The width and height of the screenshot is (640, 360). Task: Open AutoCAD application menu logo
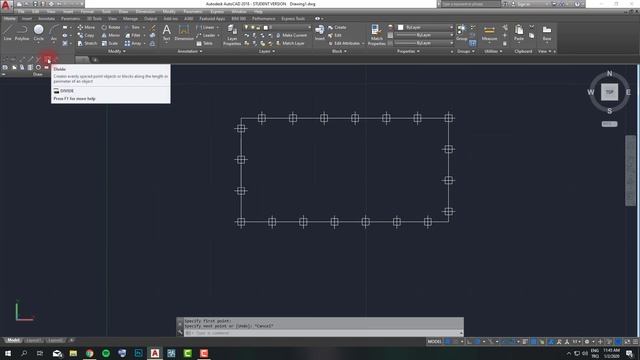coord(6,5)
